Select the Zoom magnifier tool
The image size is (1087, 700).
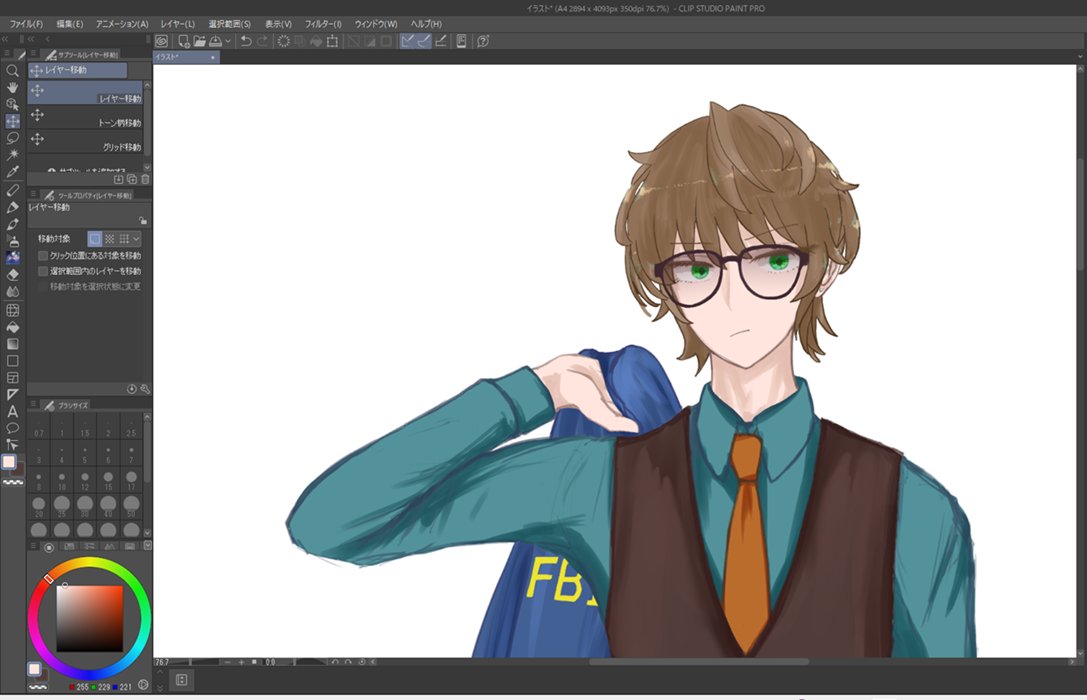(x=12, y=71)
